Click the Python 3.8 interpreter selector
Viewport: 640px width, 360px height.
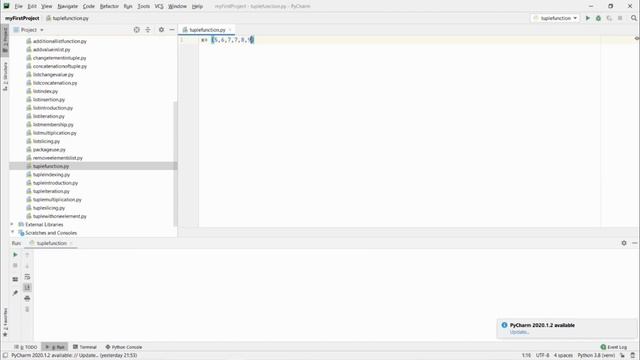[x=596, y=356]
